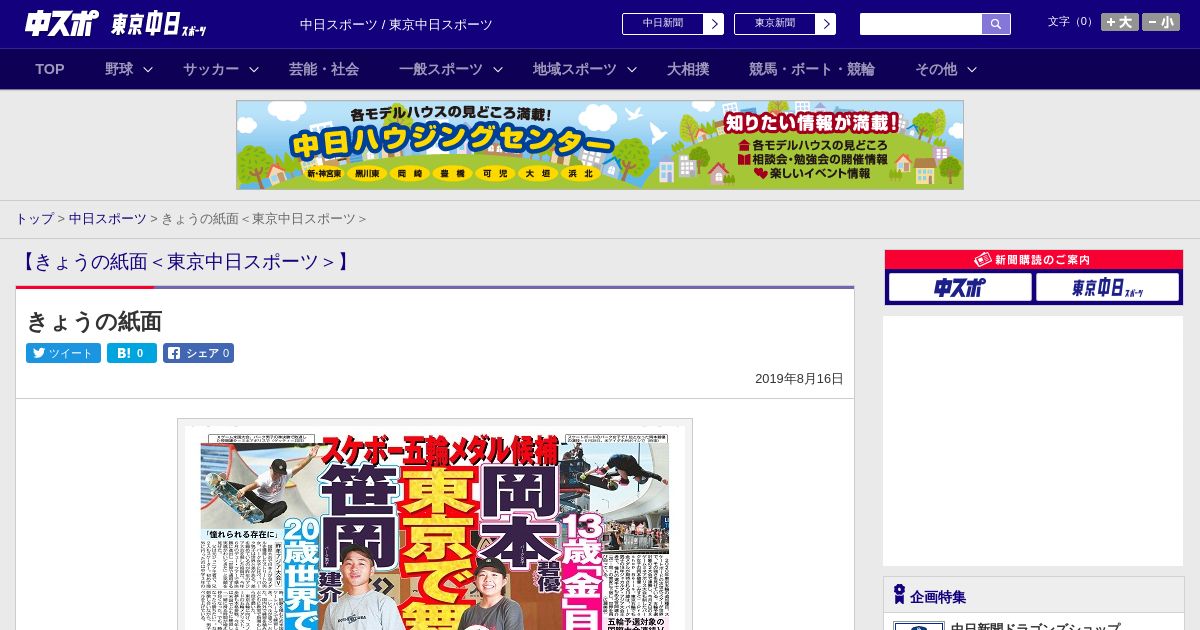Open the 芸能・社会 menu item
Viewport: 1200px width, 630px height.
click(x=324, y=69)
